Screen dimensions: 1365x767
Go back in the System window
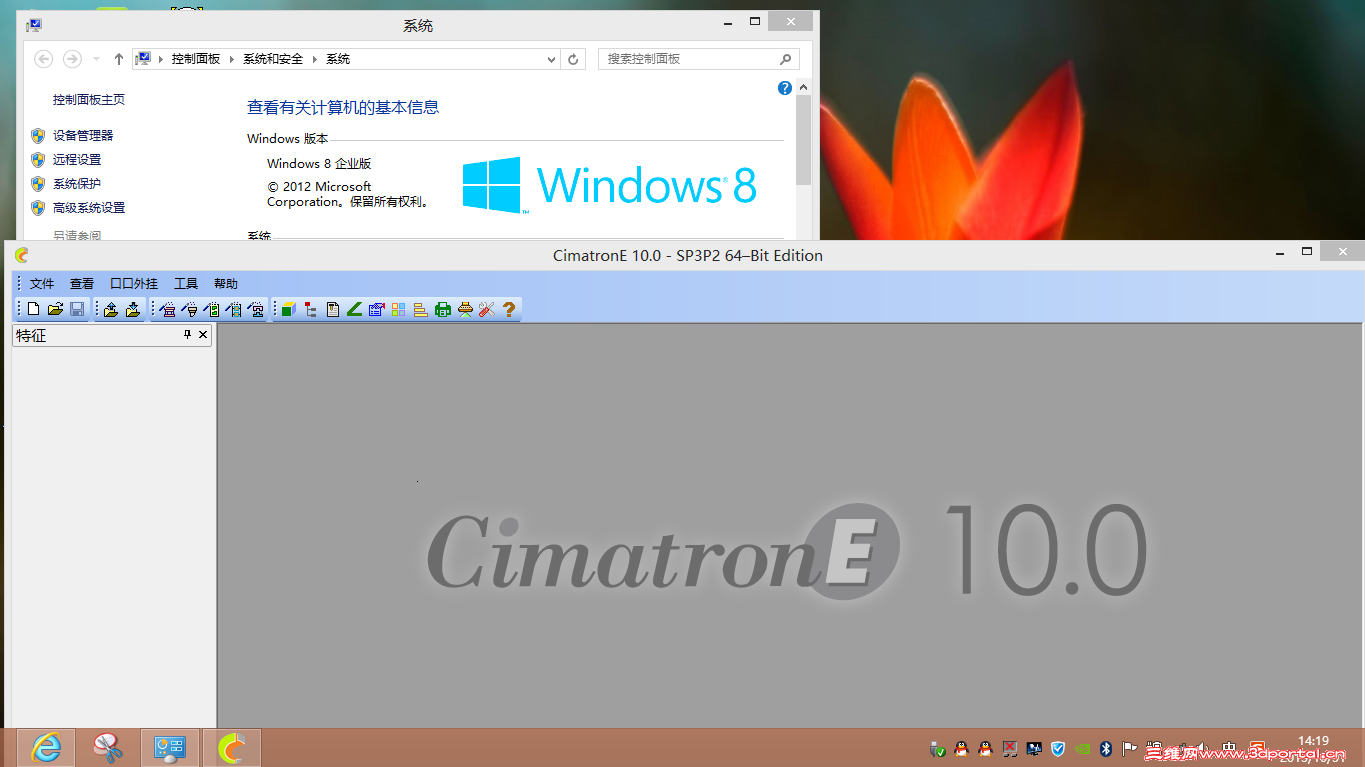(x=44, y=59)
